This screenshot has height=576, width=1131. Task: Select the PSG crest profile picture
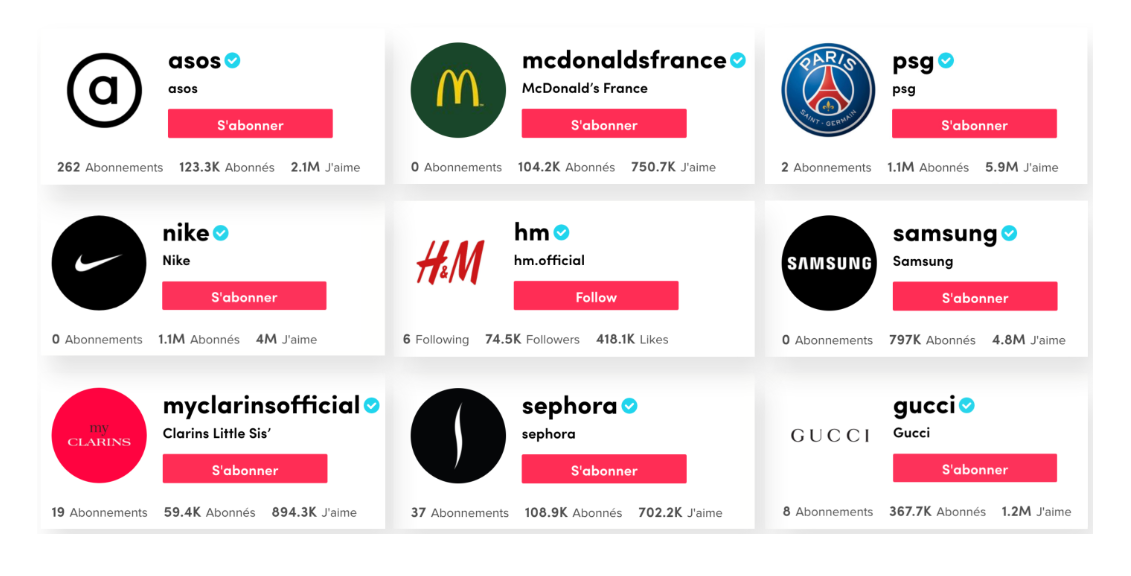pos(828,90)
